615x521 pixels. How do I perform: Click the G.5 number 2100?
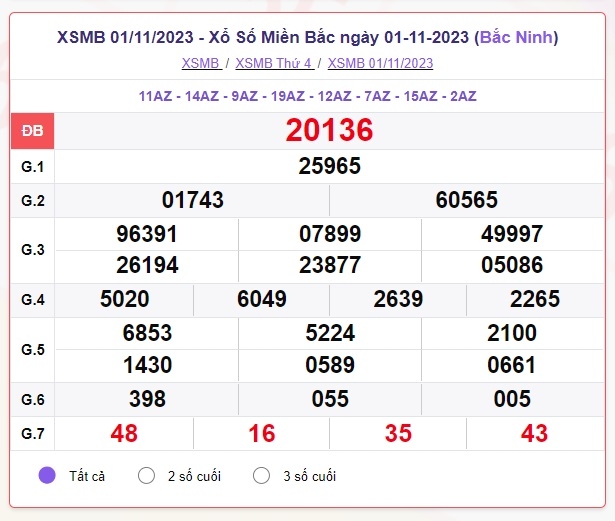(x=512, y=333)
